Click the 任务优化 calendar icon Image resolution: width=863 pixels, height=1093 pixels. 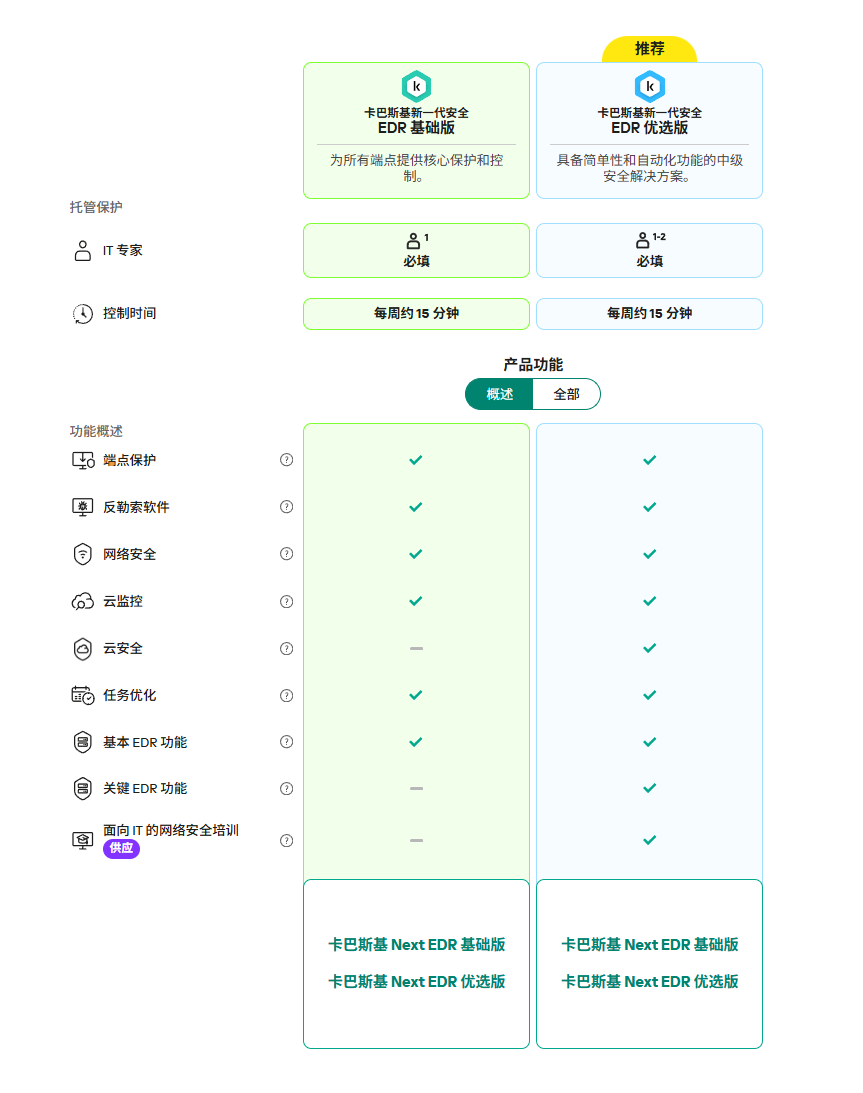82,695
